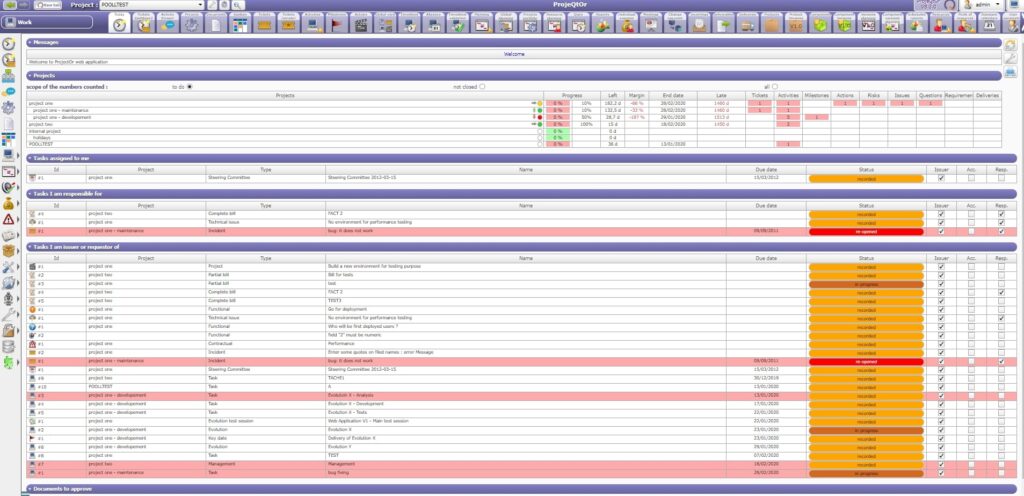Screen dimensions: 1024x496
Task: Open the Project POOLLTEST dropdown
Action: coord(200,5)
